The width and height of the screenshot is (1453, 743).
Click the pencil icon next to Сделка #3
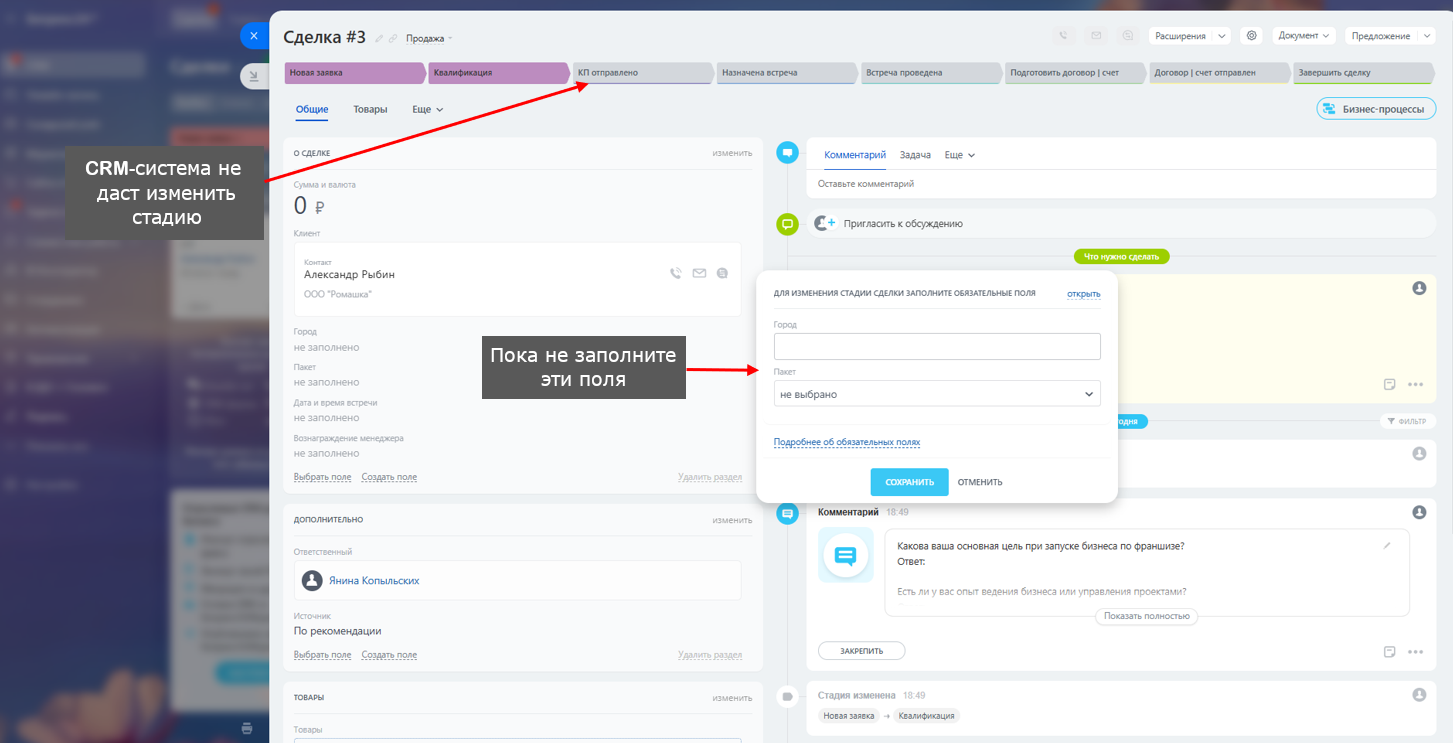[x=379, y=39]
